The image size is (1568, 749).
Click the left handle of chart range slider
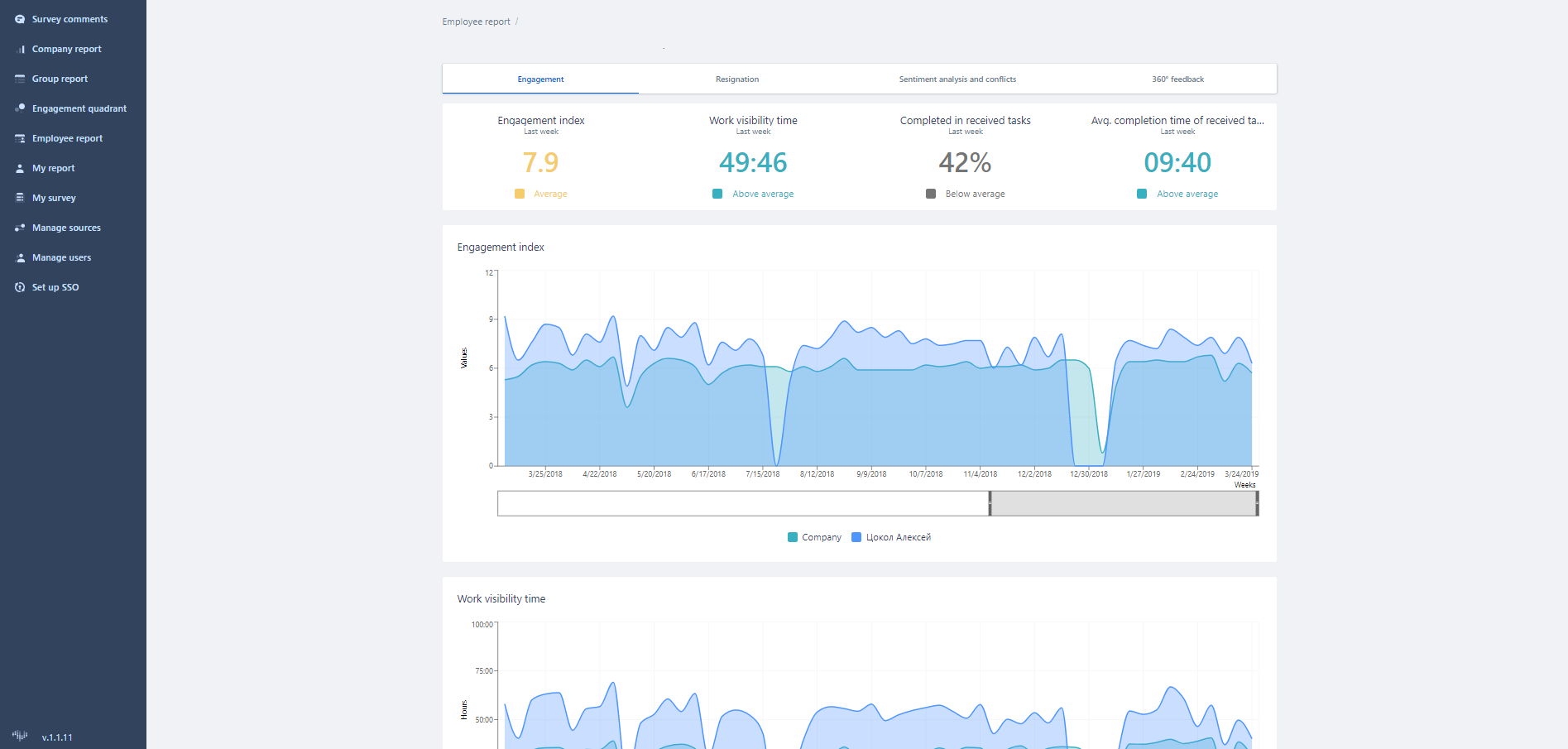pos(990,503)
